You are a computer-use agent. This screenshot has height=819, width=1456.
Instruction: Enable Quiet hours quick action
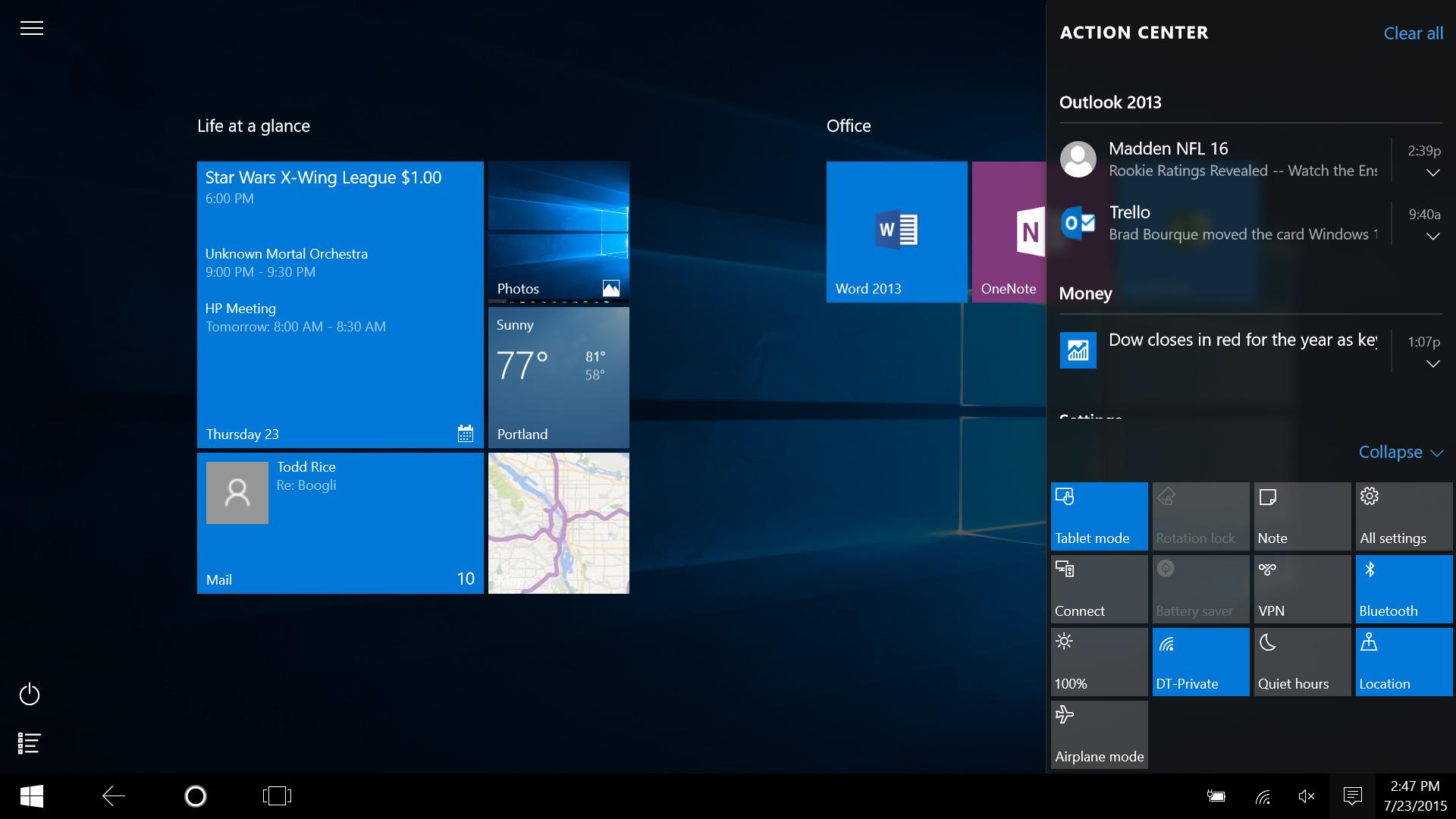[1303, 662]
